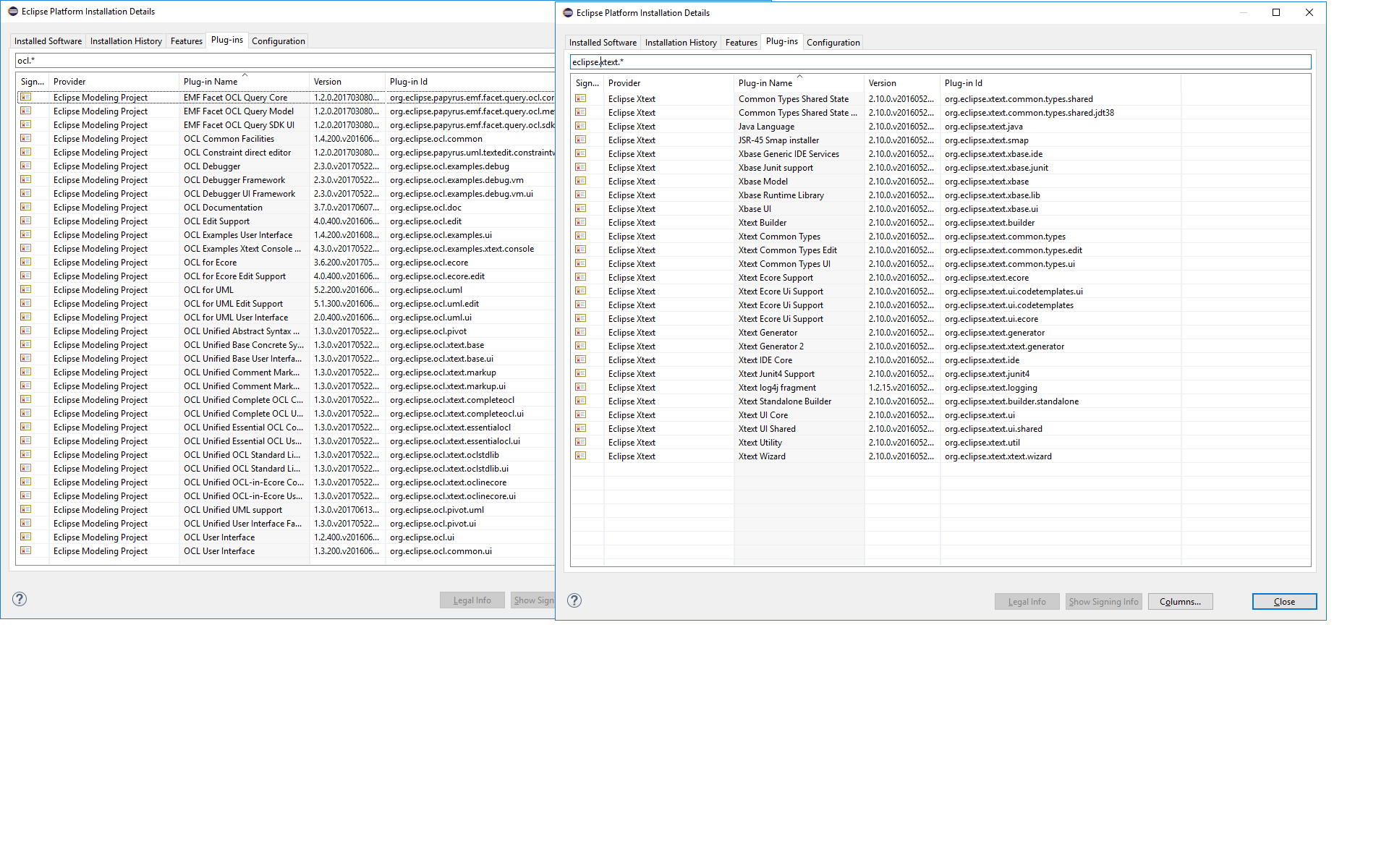The width and height of the screenshot is (1389, 868).
Task: Click the Close button
Action: click(x=1284, y=602)
